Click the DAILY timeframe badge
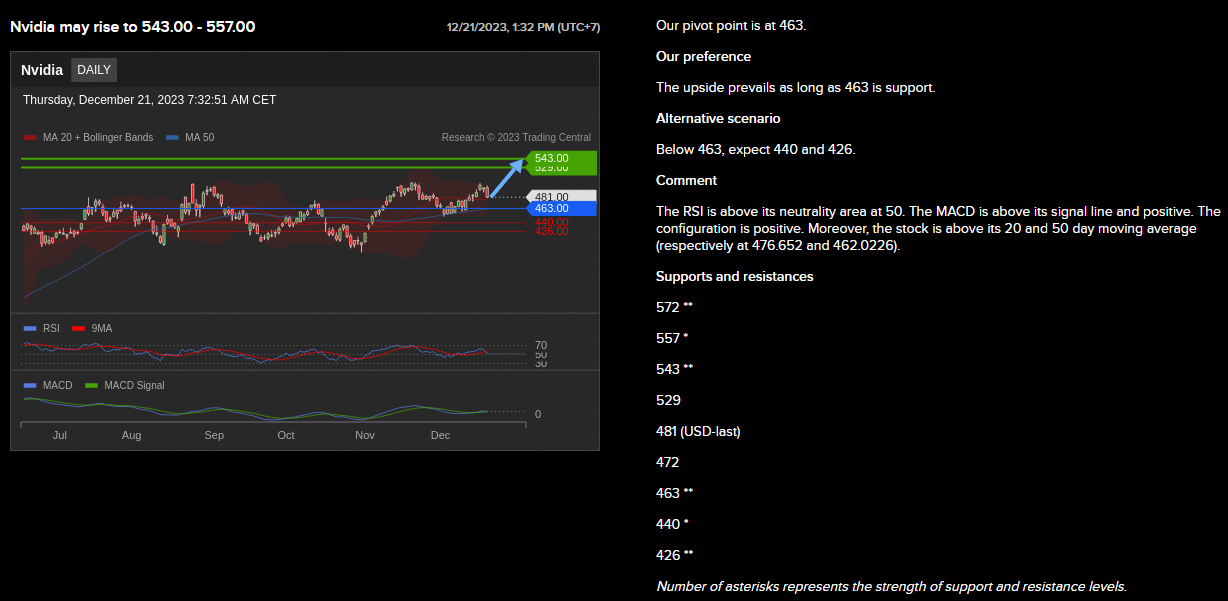The image size is (1228, 601). pyautogui.click(x=94, y=70)
